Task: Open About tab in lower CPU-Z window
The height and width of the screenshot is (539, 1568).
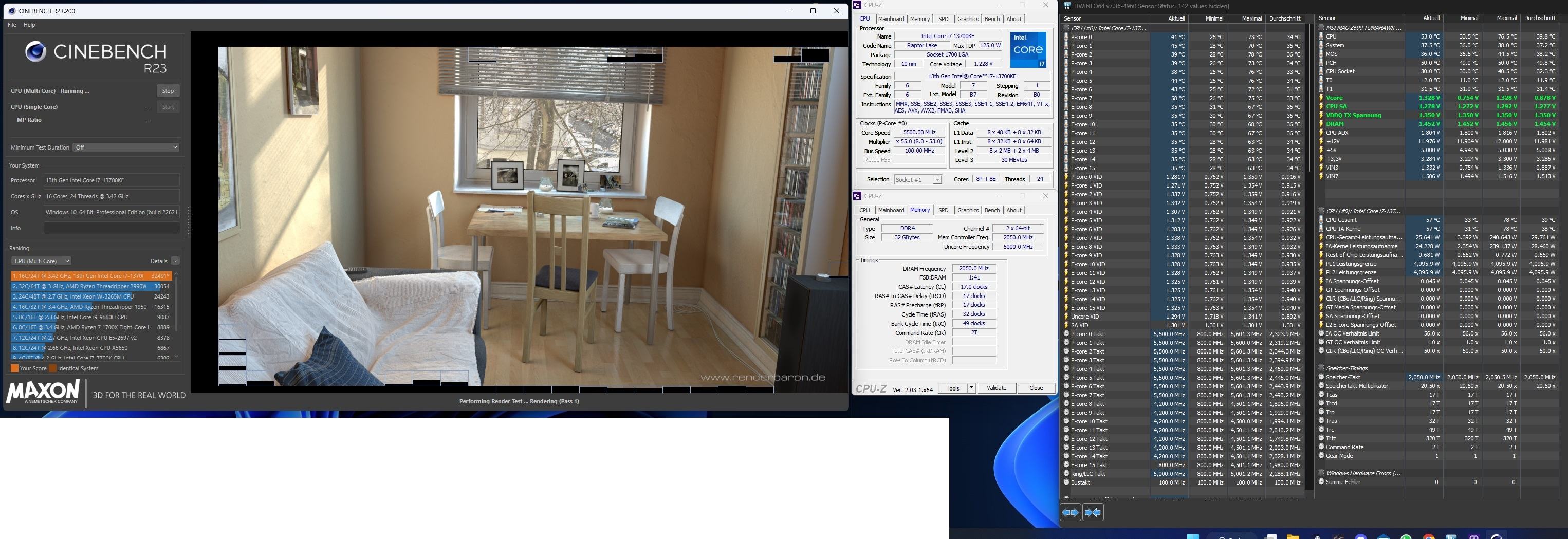Action: click(1014, 211)
